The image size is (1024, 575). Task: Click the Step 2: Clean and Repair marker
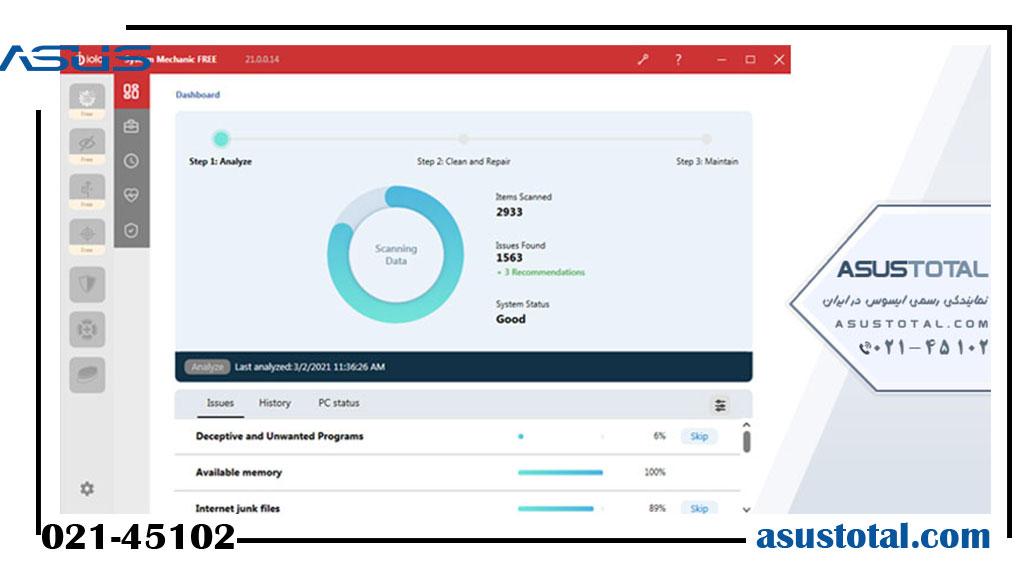(463, 139)
